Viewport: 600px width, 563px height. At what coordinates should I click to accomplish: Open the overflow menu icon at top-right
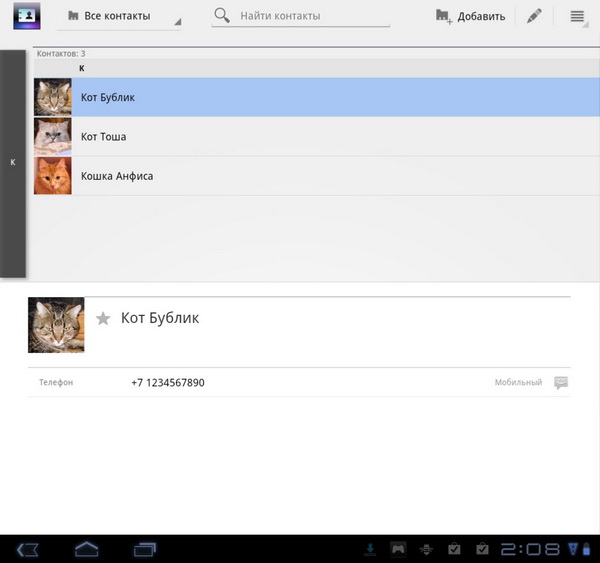coord(577,17)
